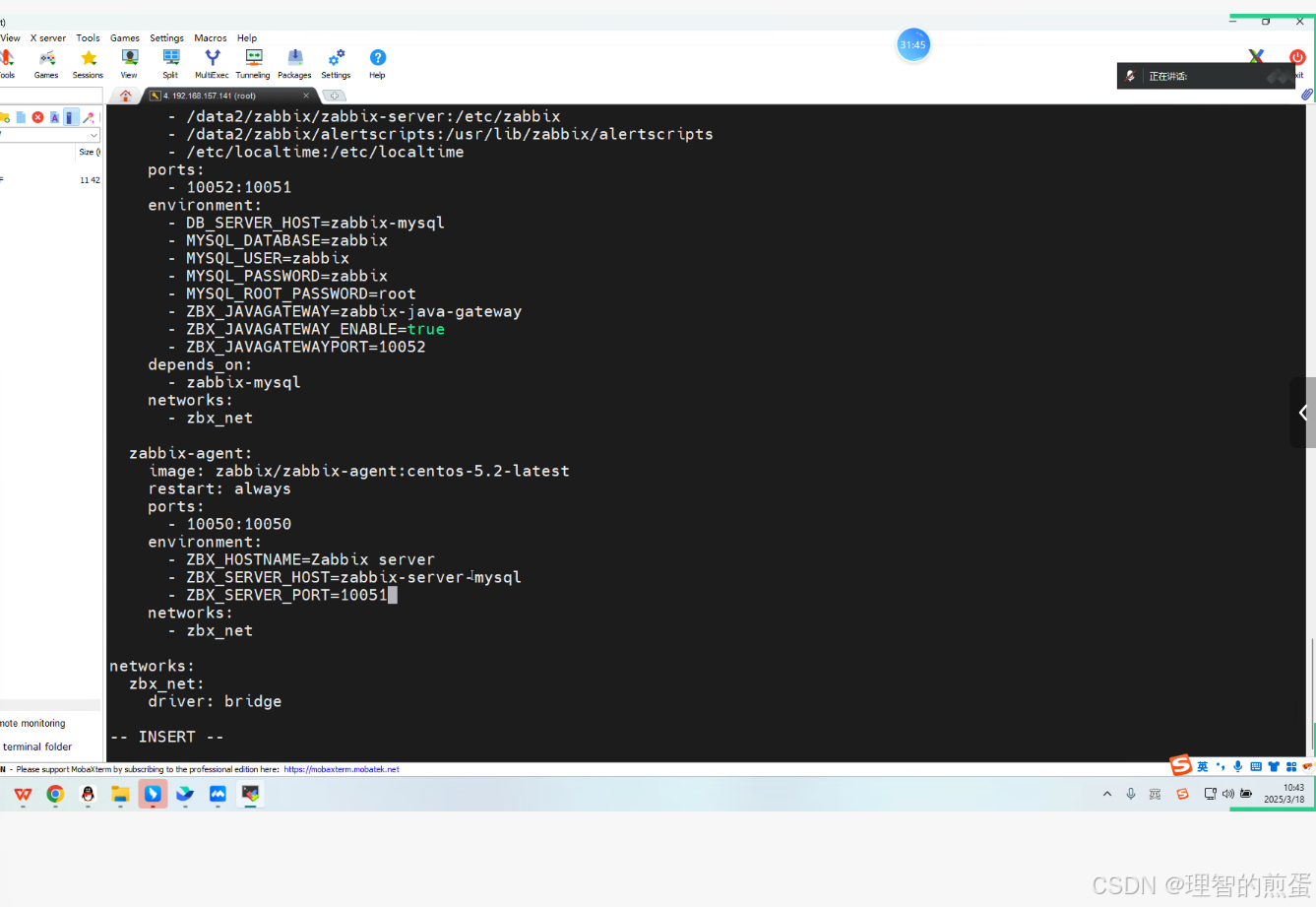This screenshot has height=907, width=1316.
Task: Click the red delete icon in sidebar
Action: pos(37,117)
